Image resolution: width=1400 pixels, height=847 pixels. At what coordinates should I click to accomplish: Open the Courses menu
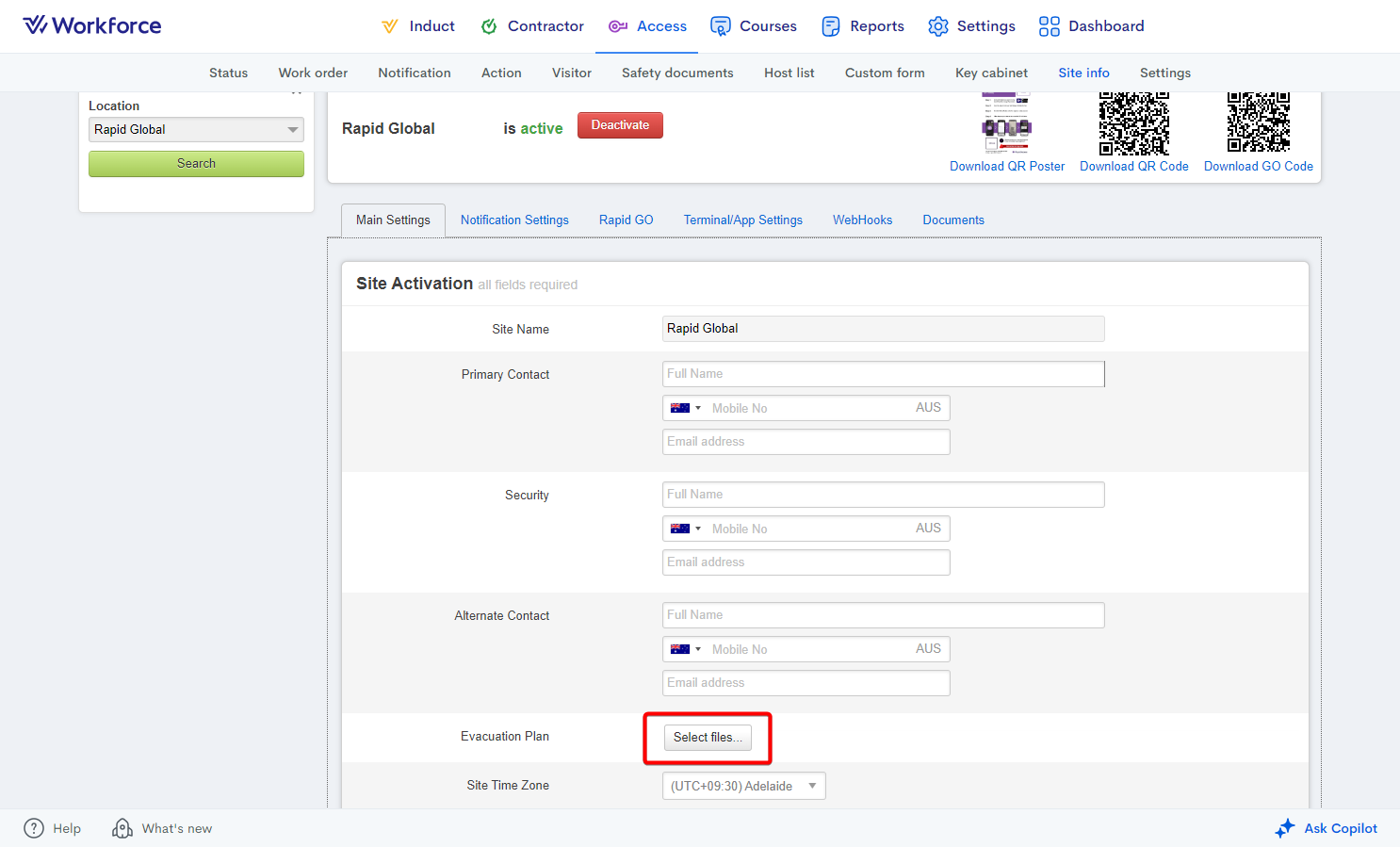[754, 26]
